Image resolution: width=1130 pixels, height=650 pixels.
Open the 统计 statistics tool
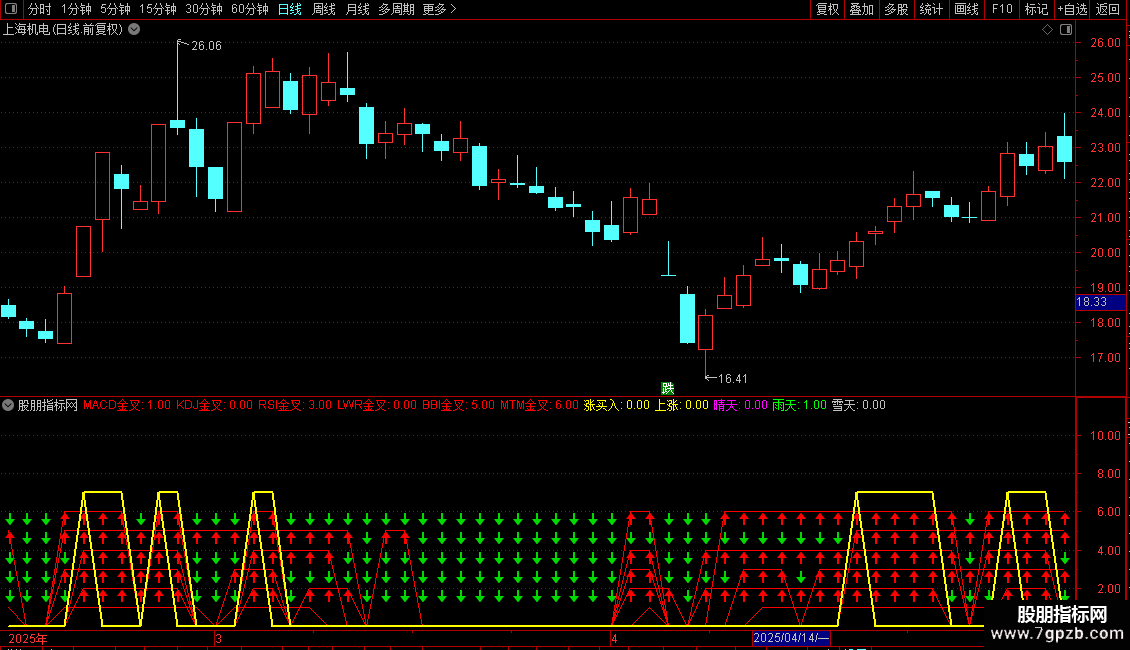930,9
